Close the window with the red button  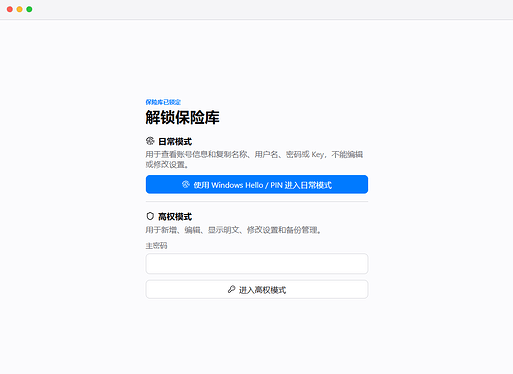click(x=10, y=9)
